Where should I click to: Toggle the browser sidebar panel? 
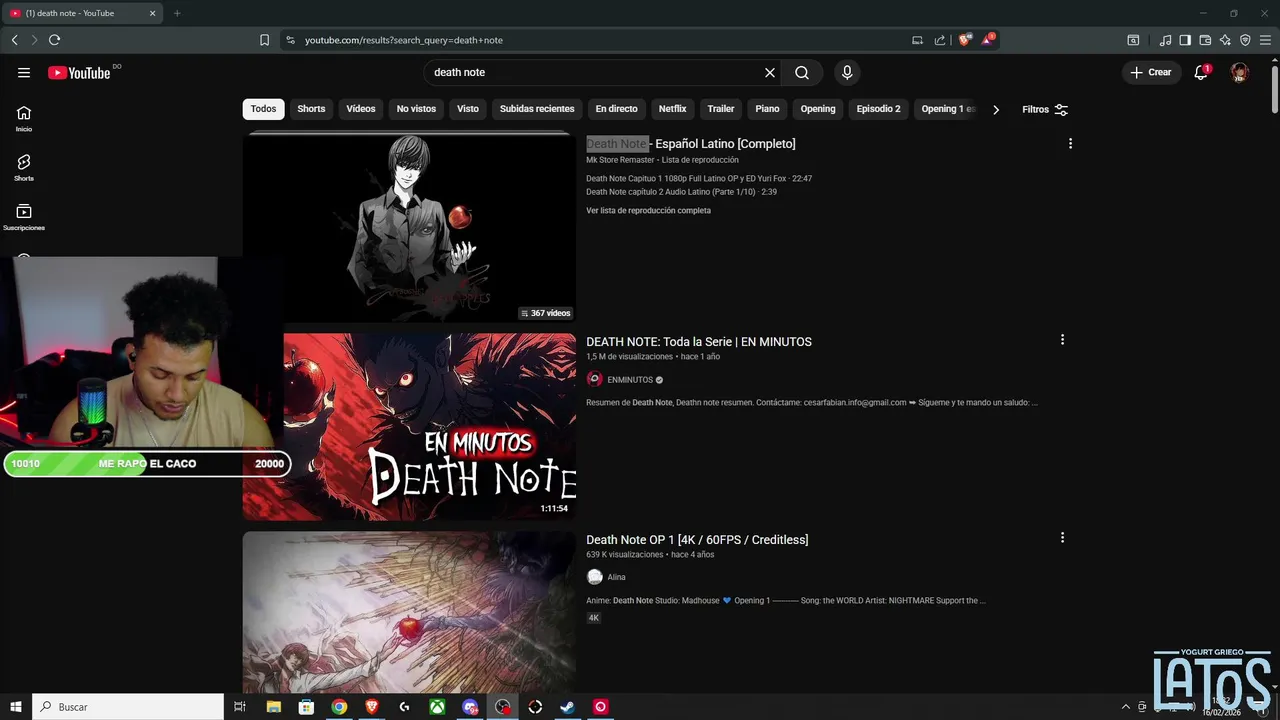tap(1185, 40)
